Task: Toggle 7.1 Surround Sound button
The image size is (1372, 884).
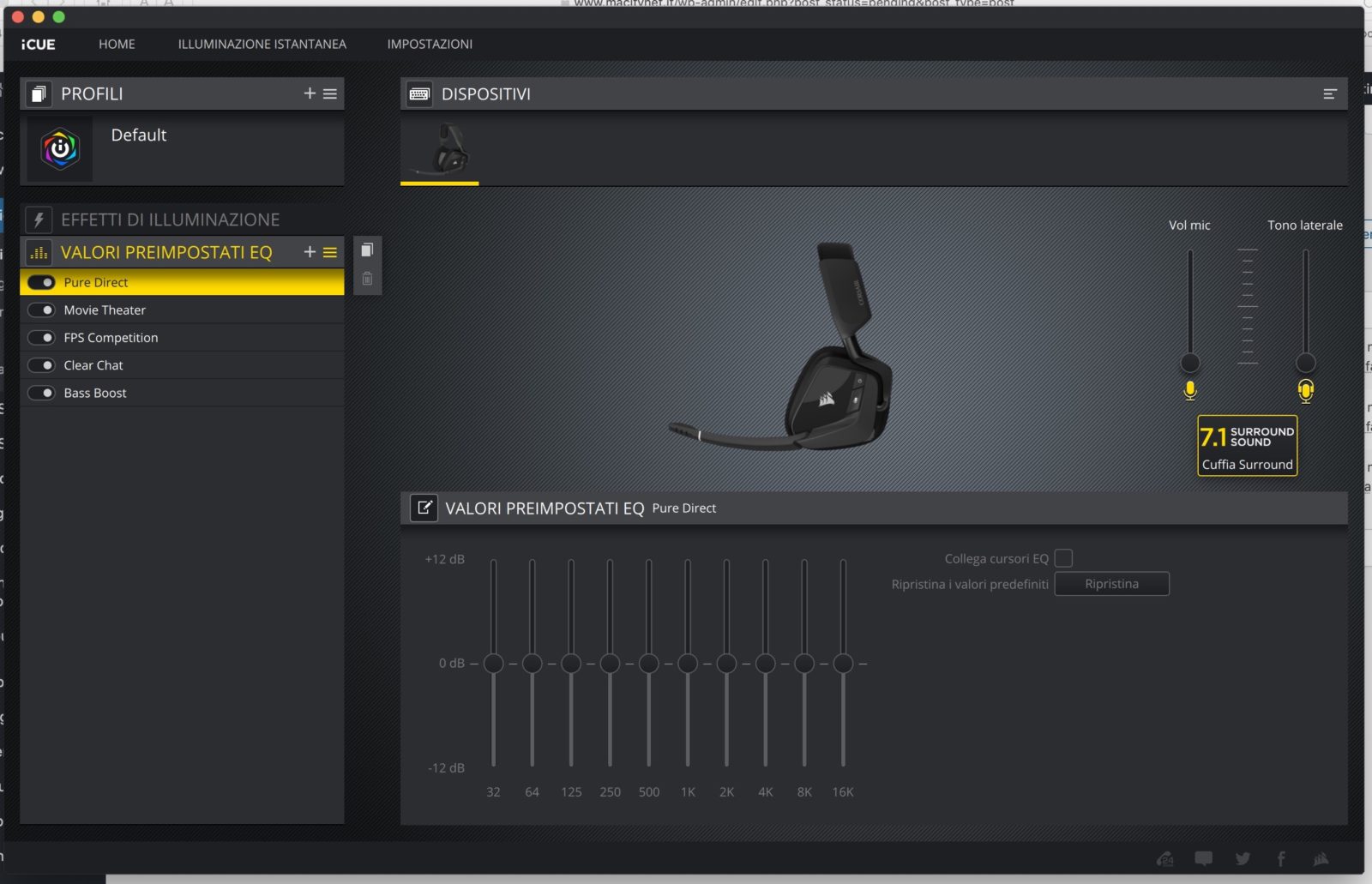Action: 1247,445
